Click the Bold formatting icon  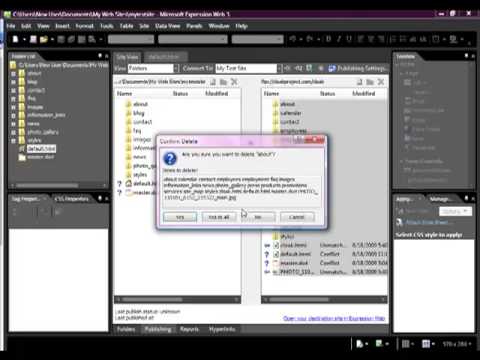[x=328, y=39]
